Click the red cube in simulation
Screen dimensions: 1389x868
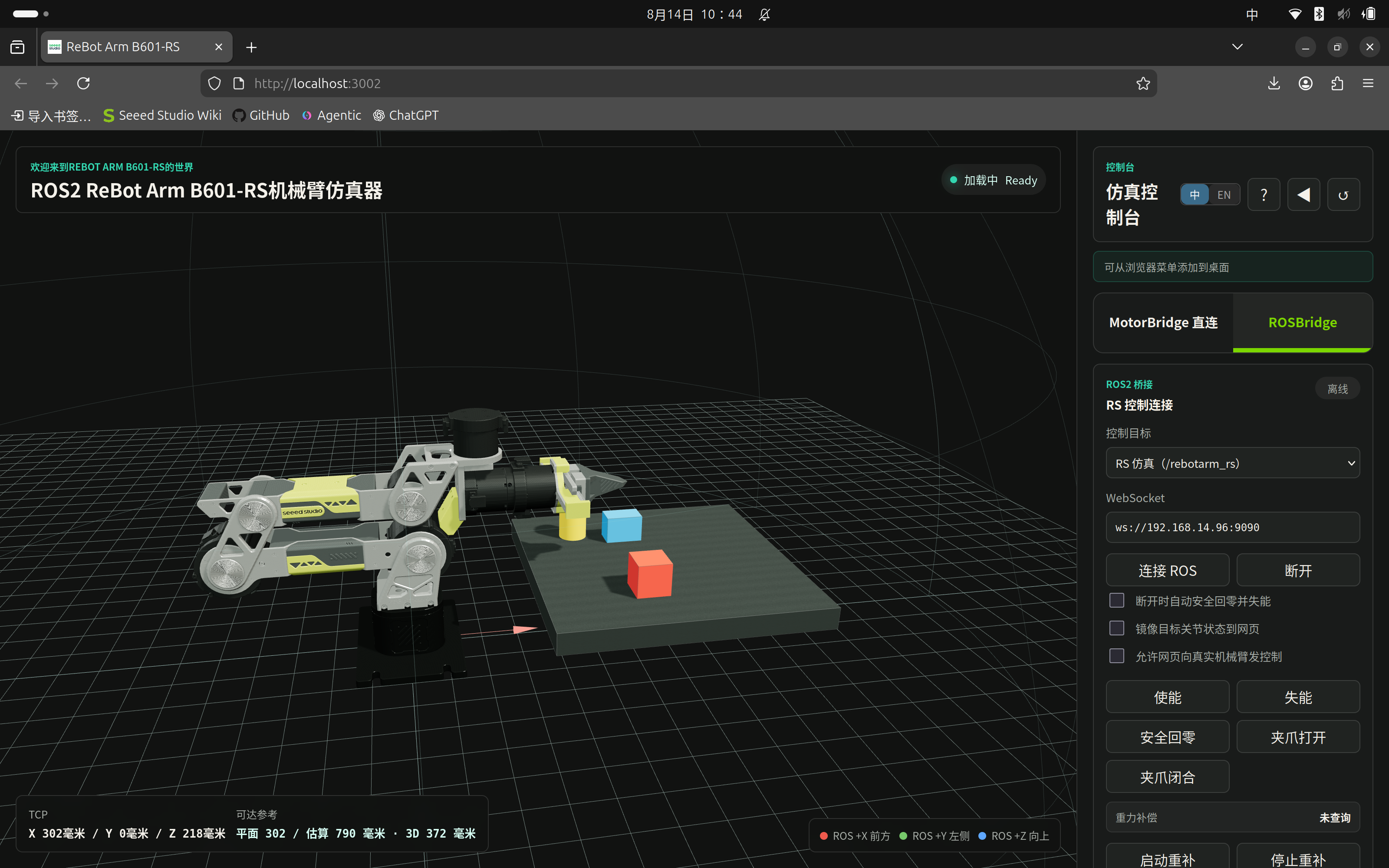(650, 574)
